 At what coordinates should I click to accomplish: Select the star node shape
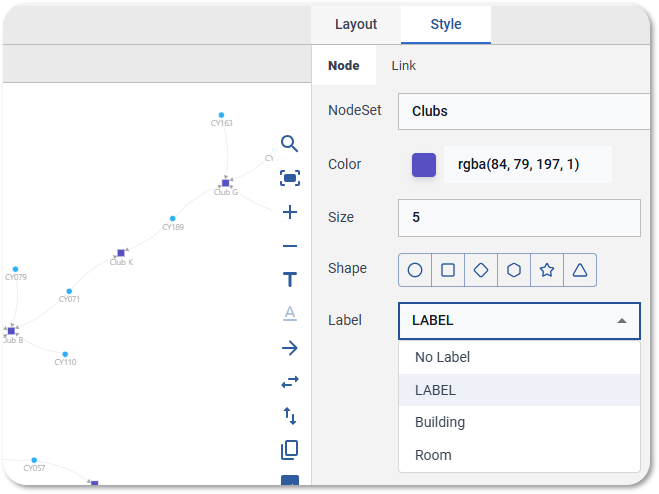[x=547, y=270]
